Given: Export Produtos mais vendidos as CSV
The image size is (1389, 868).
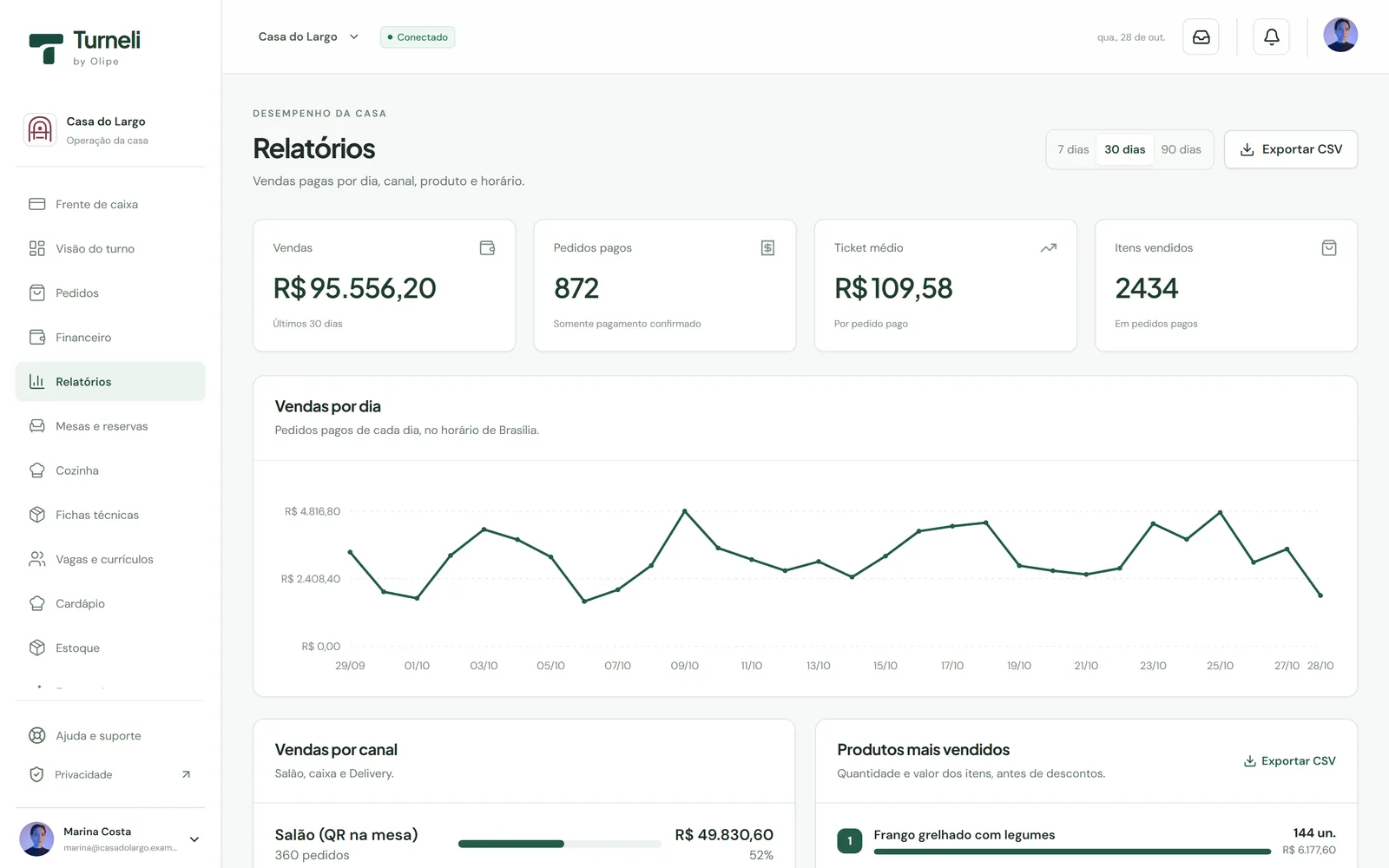Looking at the screenshot, I should tap(1289, 761).
